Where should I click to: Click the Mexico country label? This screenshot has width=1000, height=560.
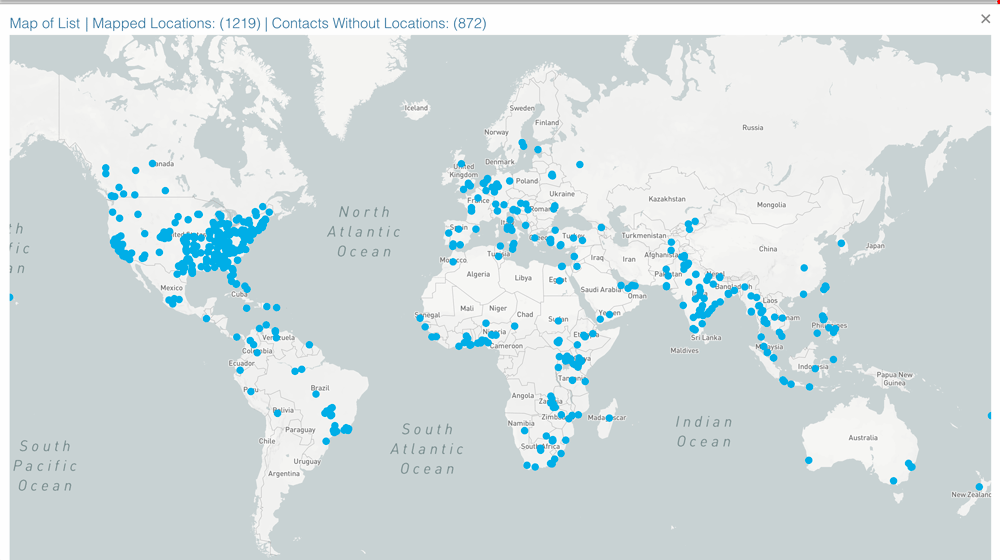click(171, 288)
